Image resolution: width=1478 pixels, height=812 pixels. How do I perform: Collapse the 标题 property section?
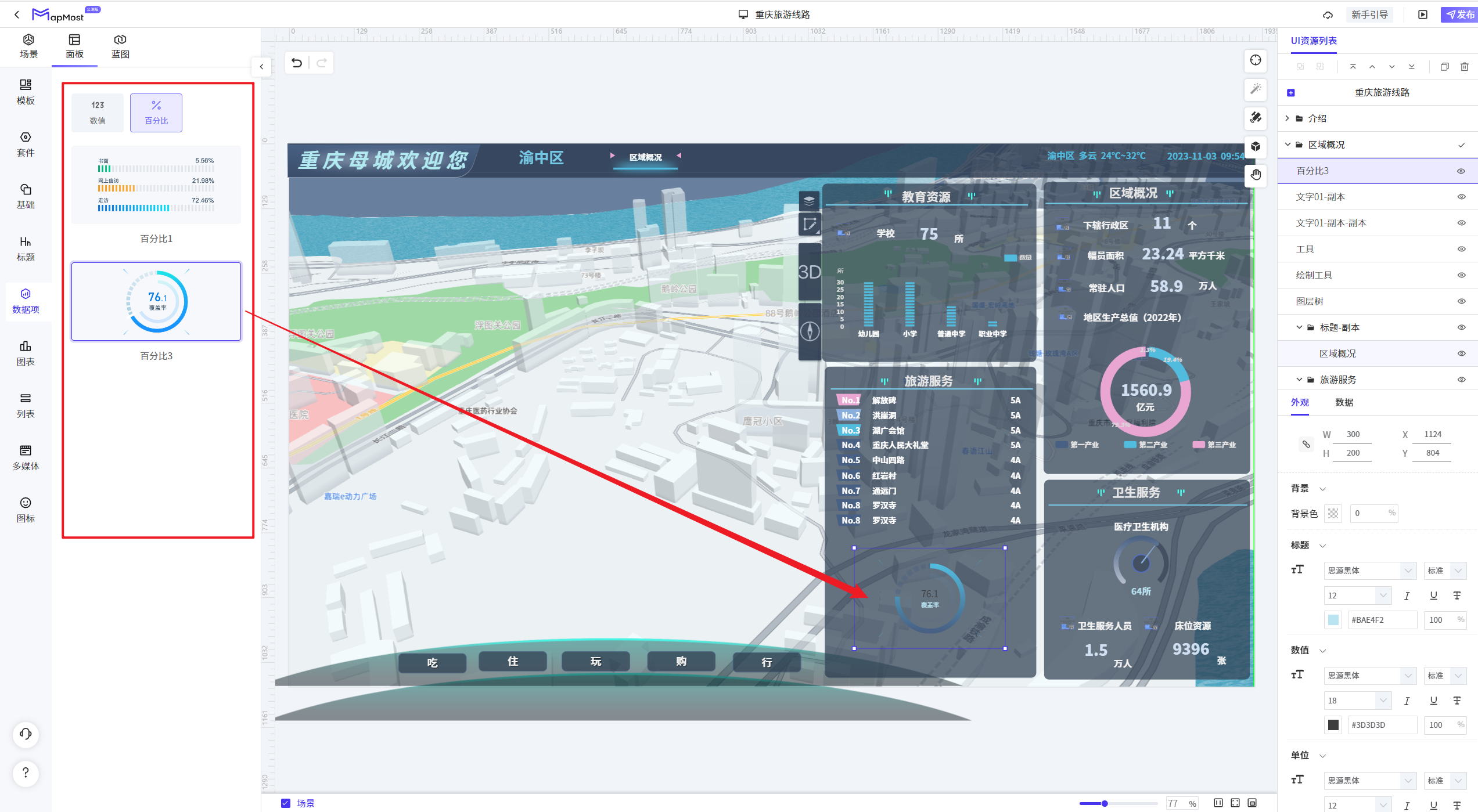click(x=1323, y=546)
